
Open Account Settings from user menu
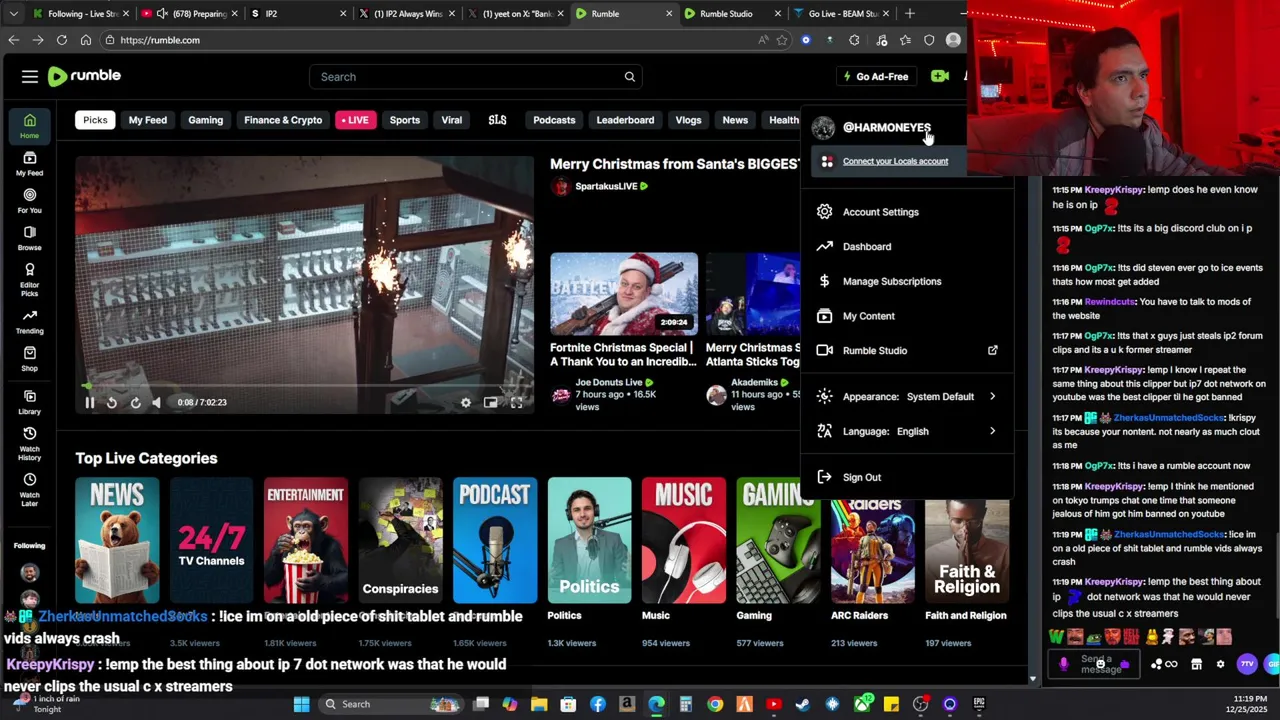point(908,212)
